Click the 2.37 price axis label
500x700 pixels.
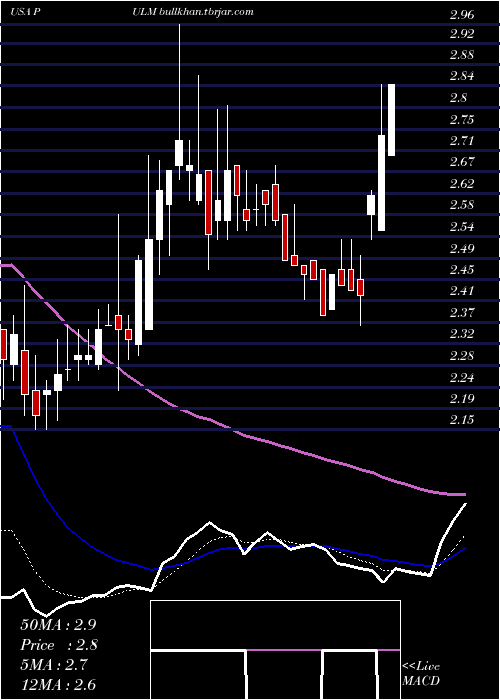[x=462, y=312]
